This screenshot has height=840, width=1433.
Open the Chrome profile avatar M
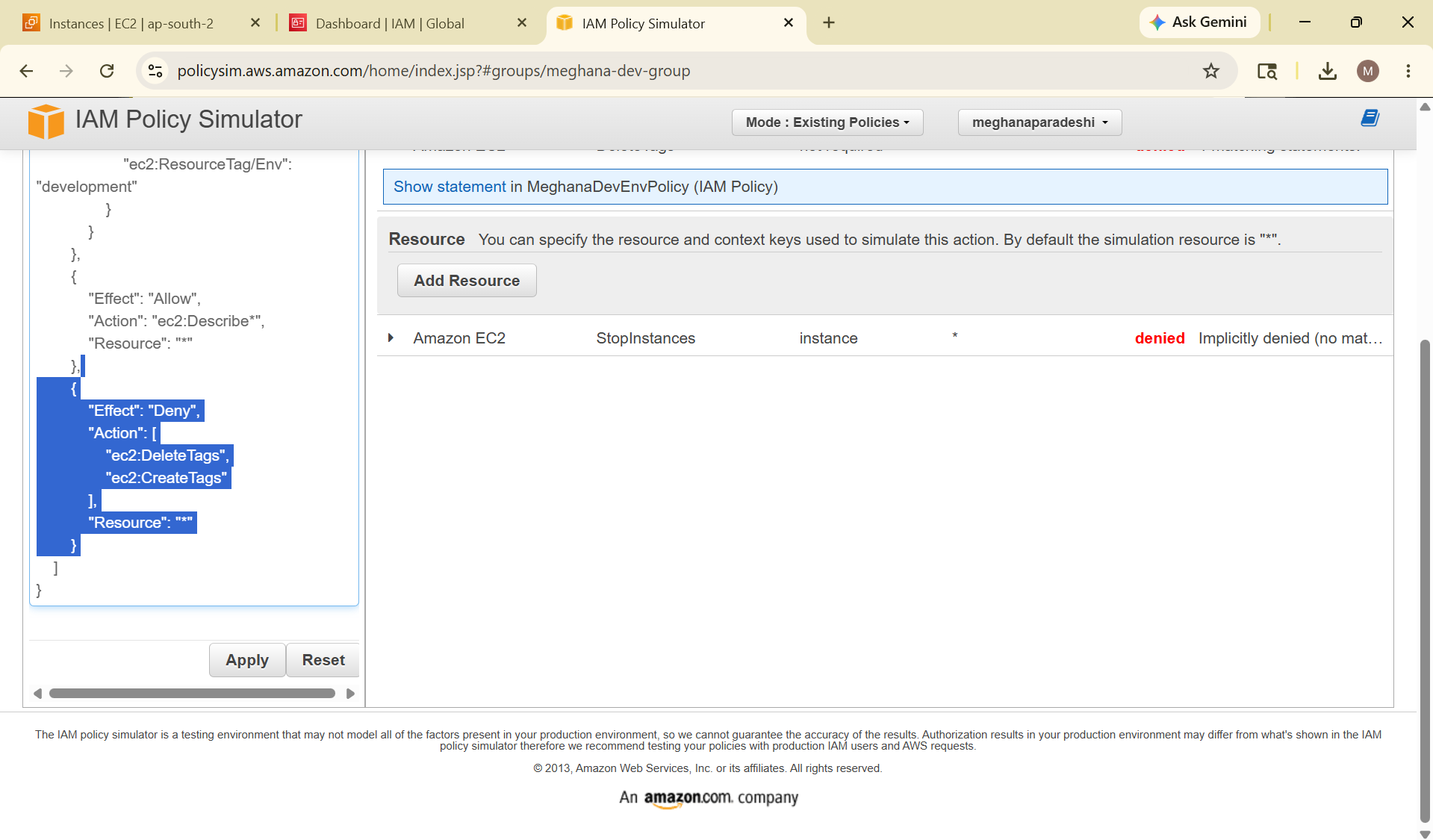point(1367,71)
